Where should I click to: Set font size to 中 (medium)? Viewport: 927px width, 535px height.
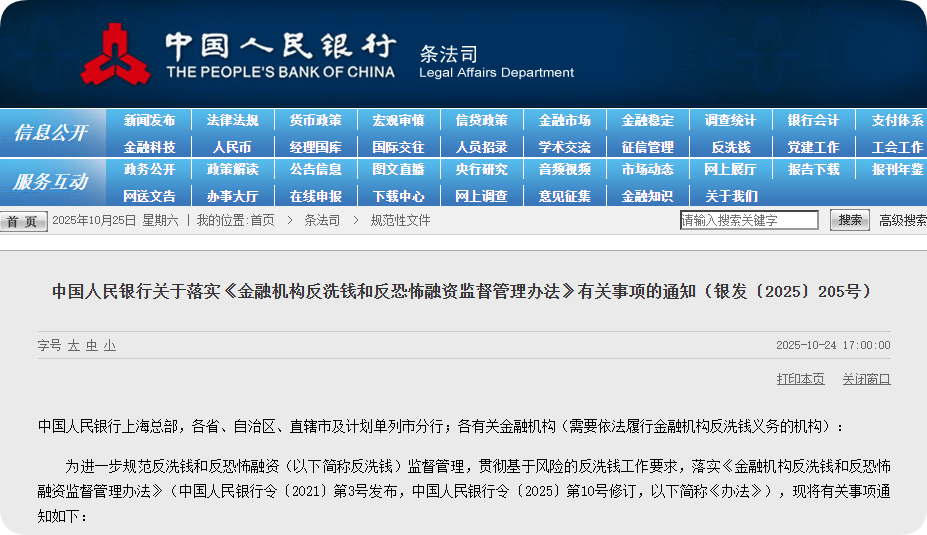(x=92, y=345)
